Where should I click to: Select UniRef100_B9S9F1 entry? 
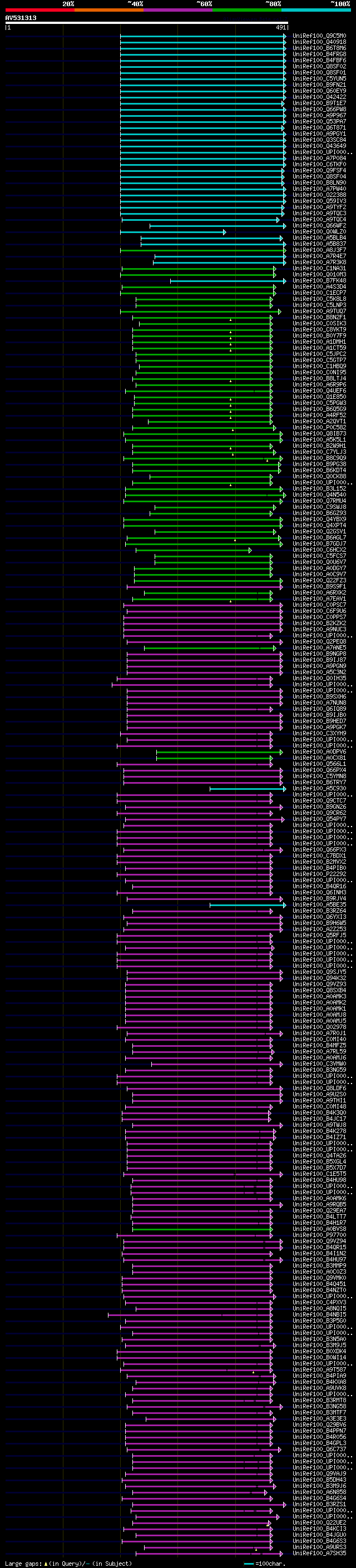coord(319,586)
